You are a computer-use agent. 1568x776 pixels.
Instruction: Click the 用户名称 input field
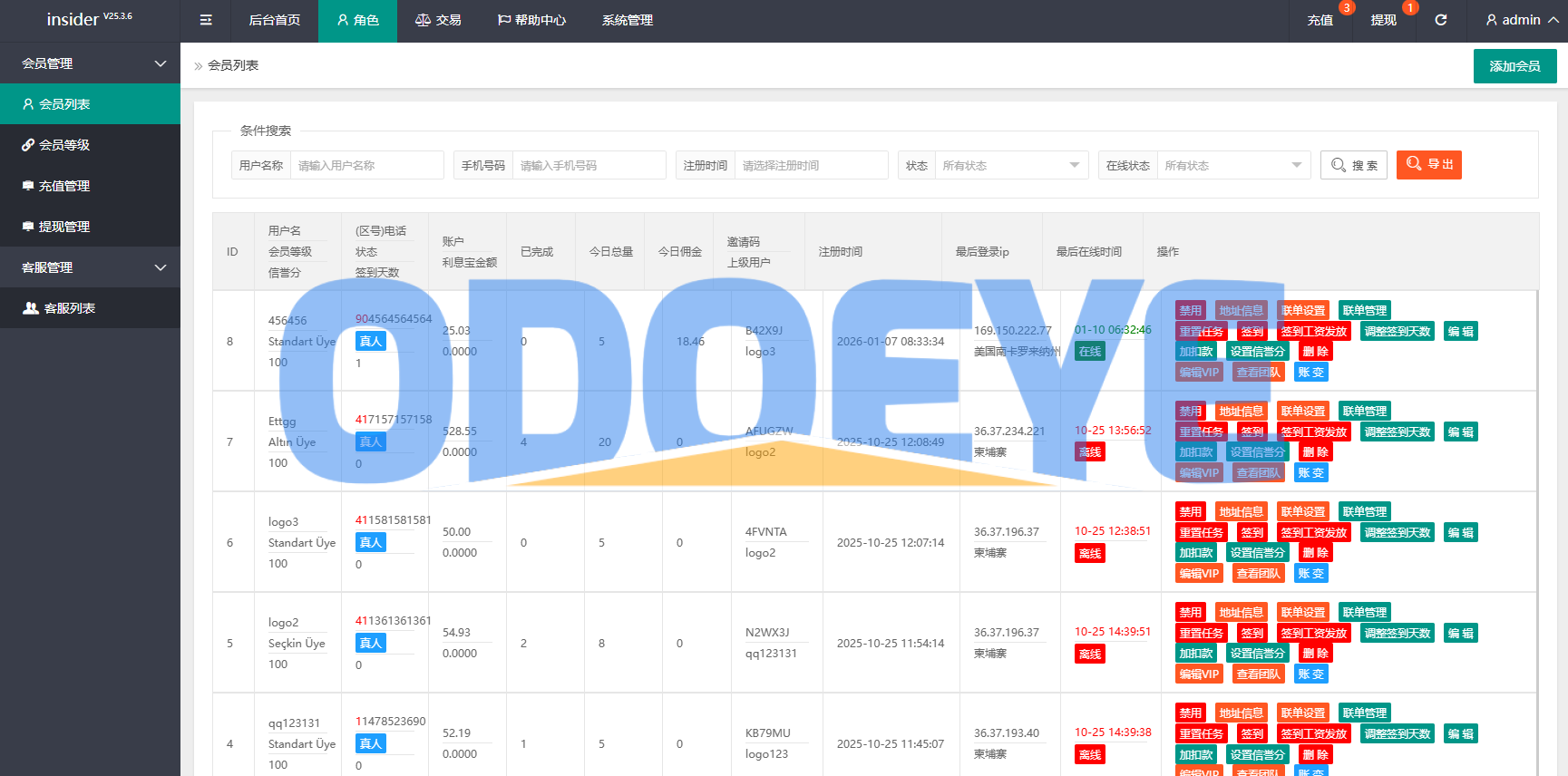pyautogui.click(x=366, y=165)
